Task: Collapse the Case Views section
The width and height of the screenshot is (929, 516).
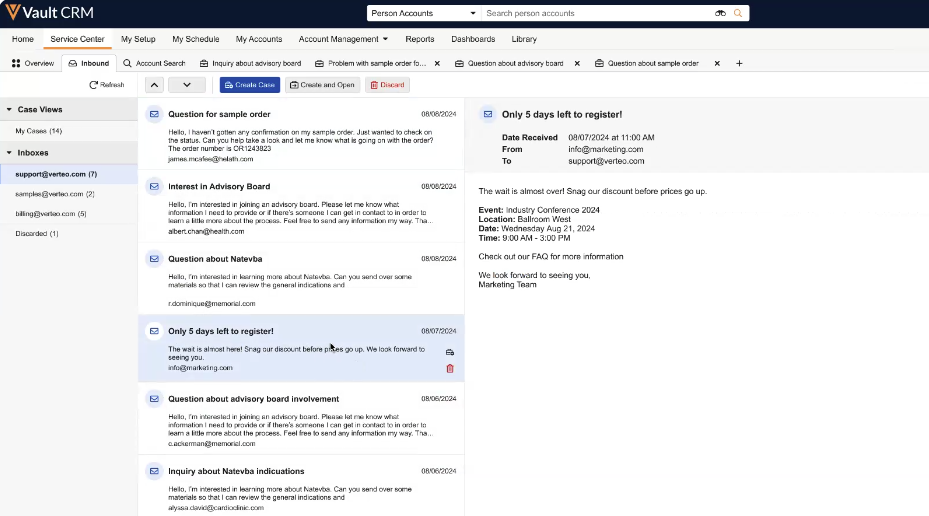Action: click(x=9, y=109)
